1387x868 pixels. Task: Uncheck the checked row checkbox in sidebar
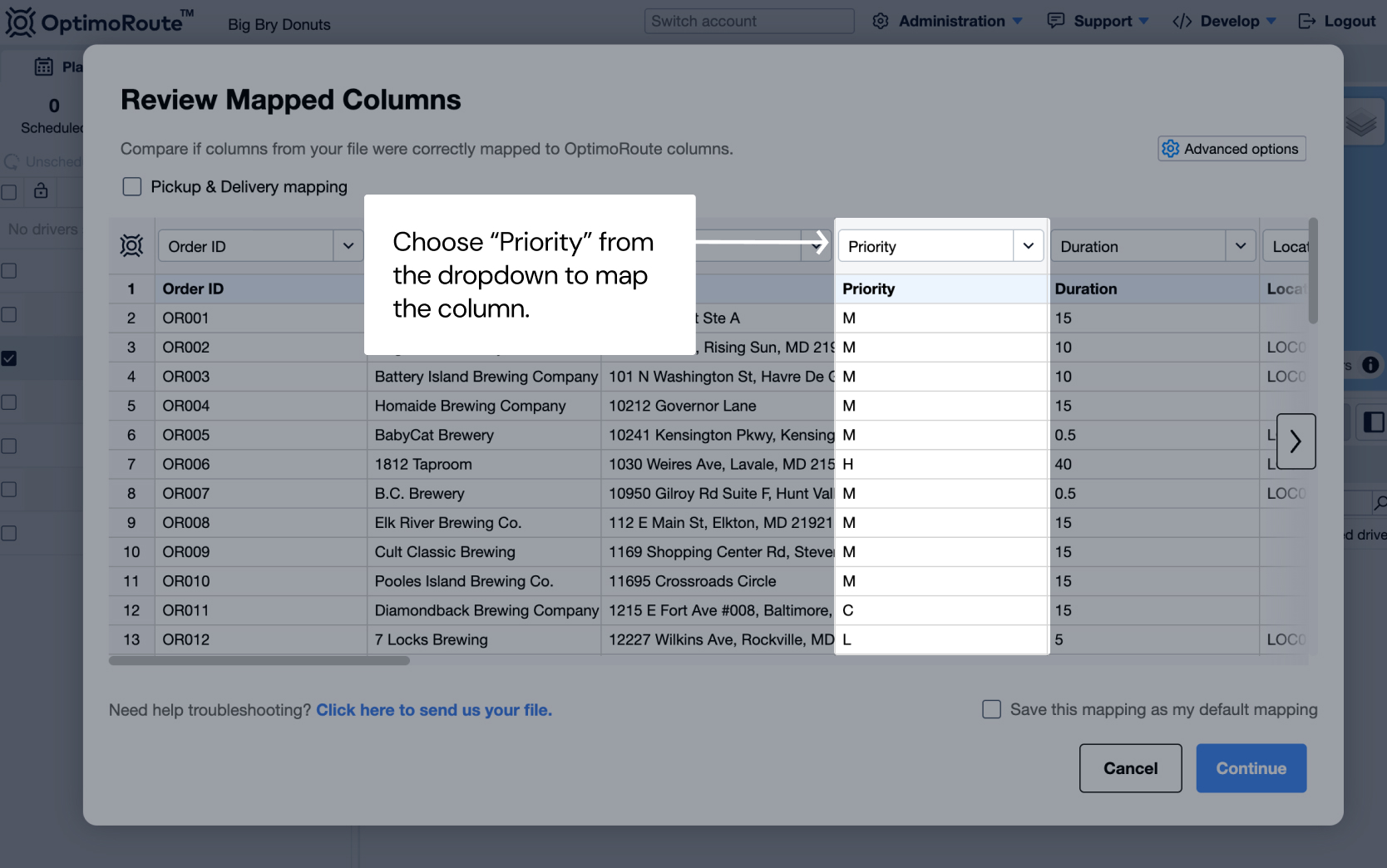(9, 358)
